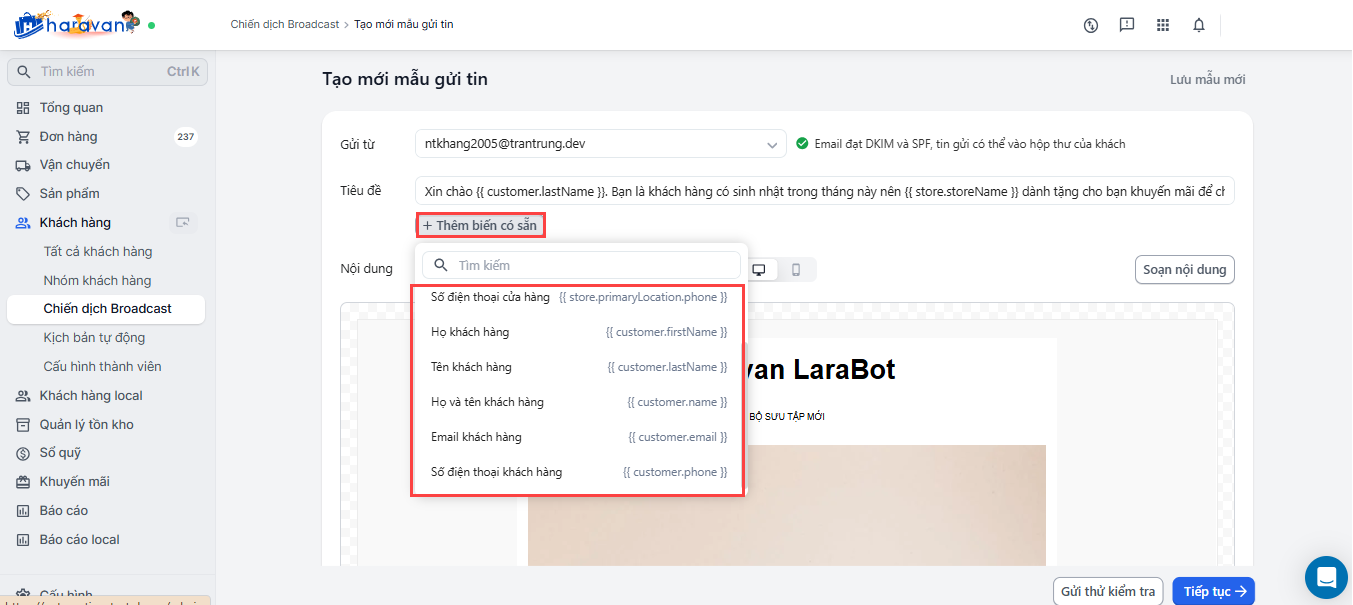1353x605 pixels.
Task: Click the Sản phẩm tag icon
Action: (x=23, y=194)
